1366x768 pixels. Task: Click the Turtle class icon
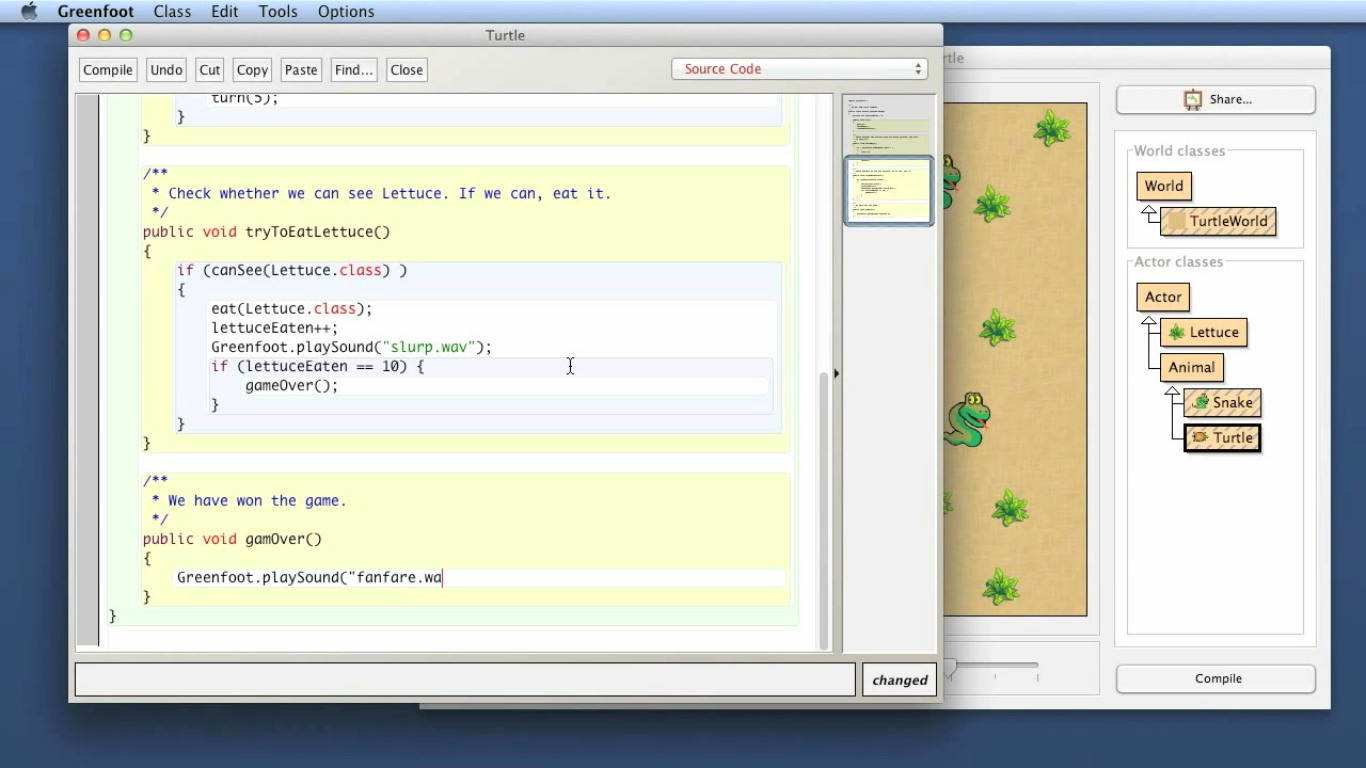(1199, 437)
